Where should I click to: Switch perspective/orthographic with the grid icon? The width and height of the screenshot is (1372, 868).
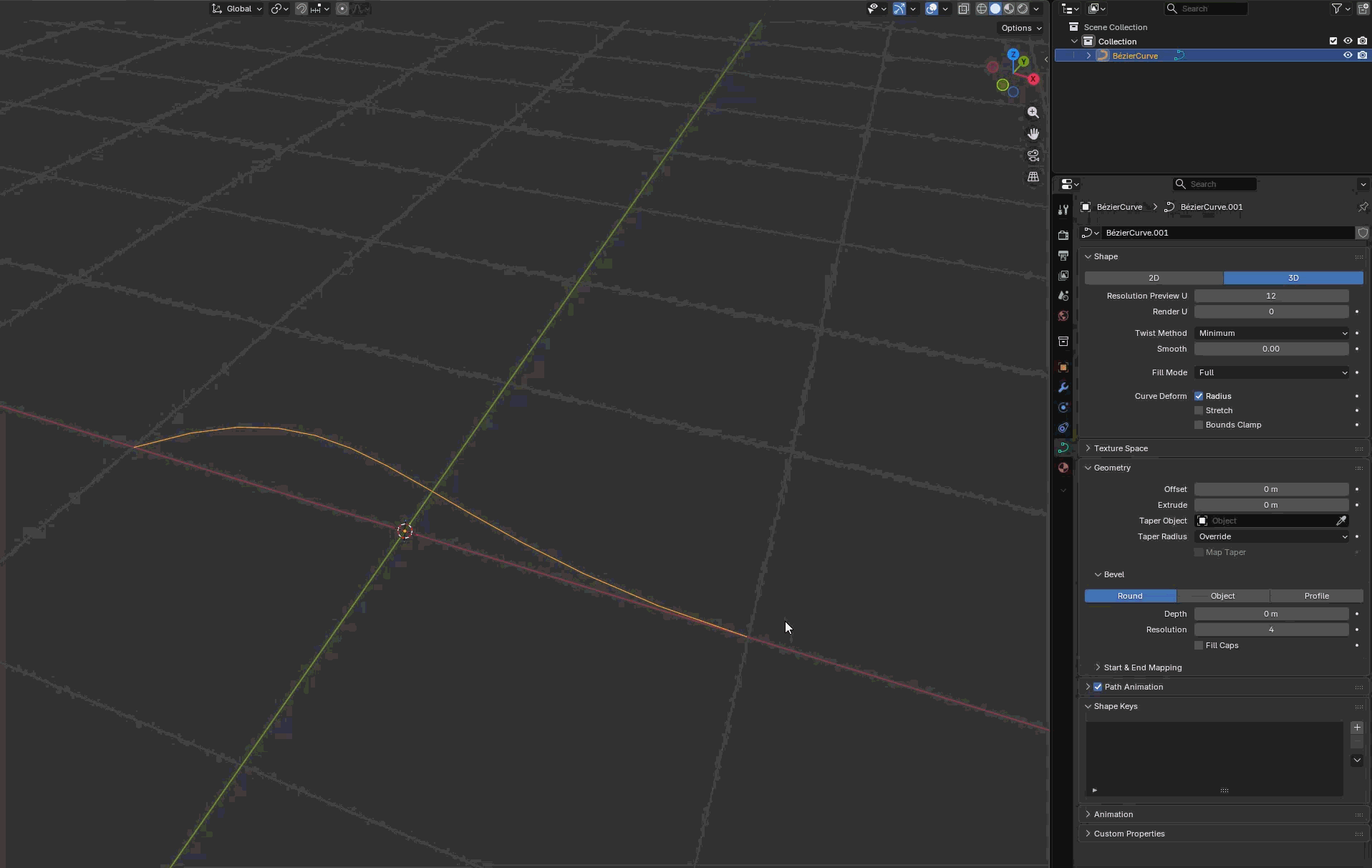(1033, 177)
